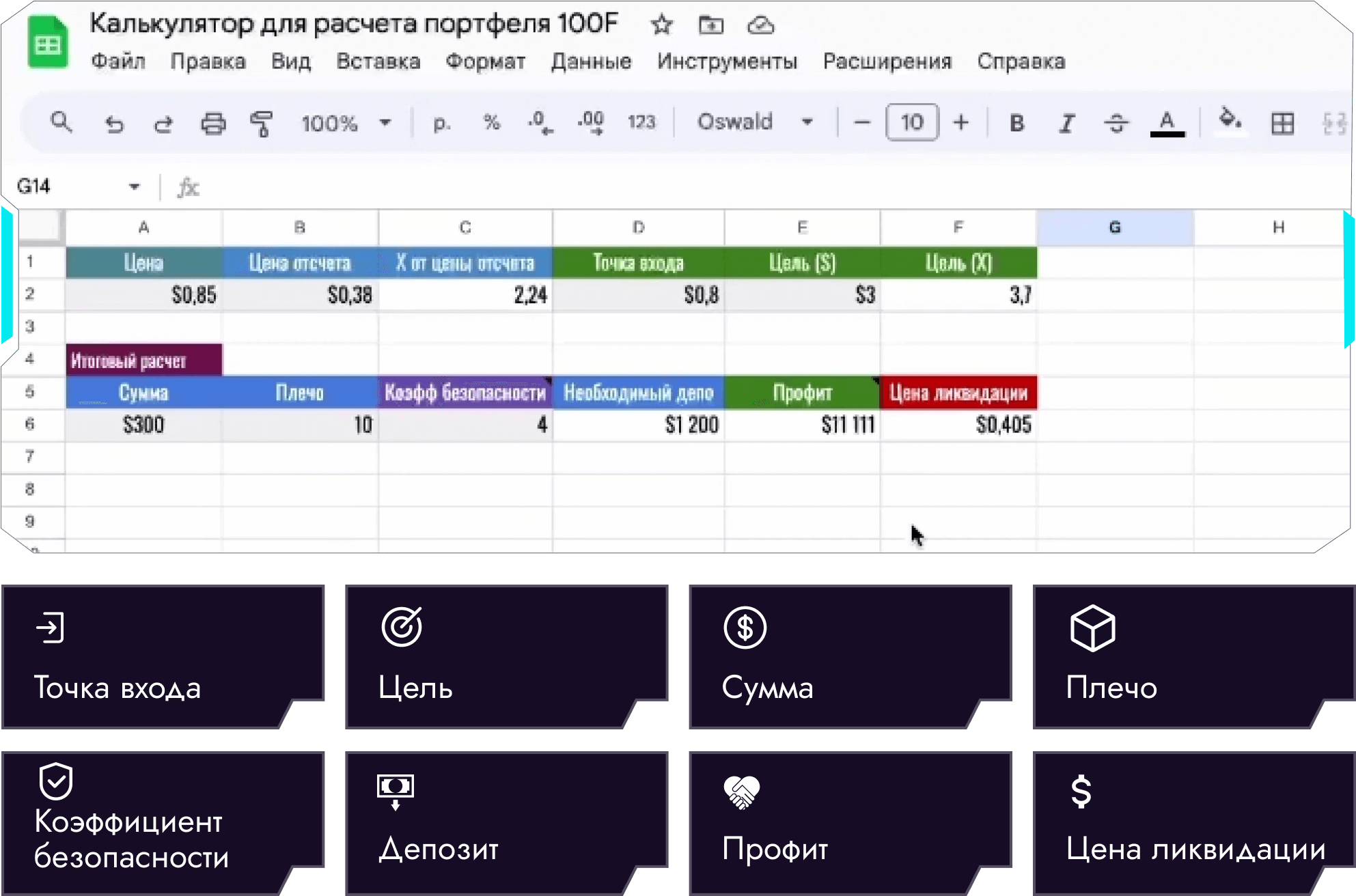Open the Oswald font dropdown
This screenshot has width=1356, height=896.
point(807,123)
